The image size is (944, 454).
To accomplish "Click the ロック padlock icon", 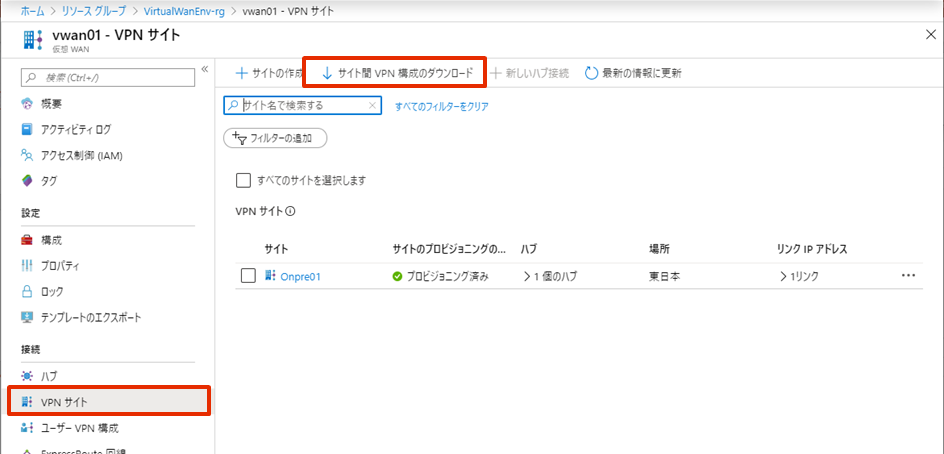I will (x=27, y=291).
